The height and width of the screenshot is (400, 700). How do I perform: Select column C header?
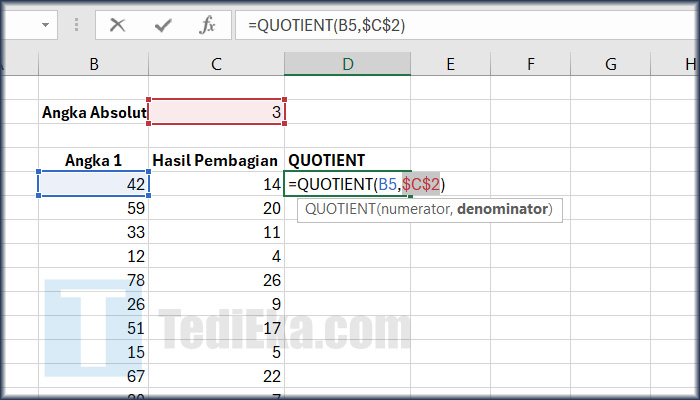[217, 64]
